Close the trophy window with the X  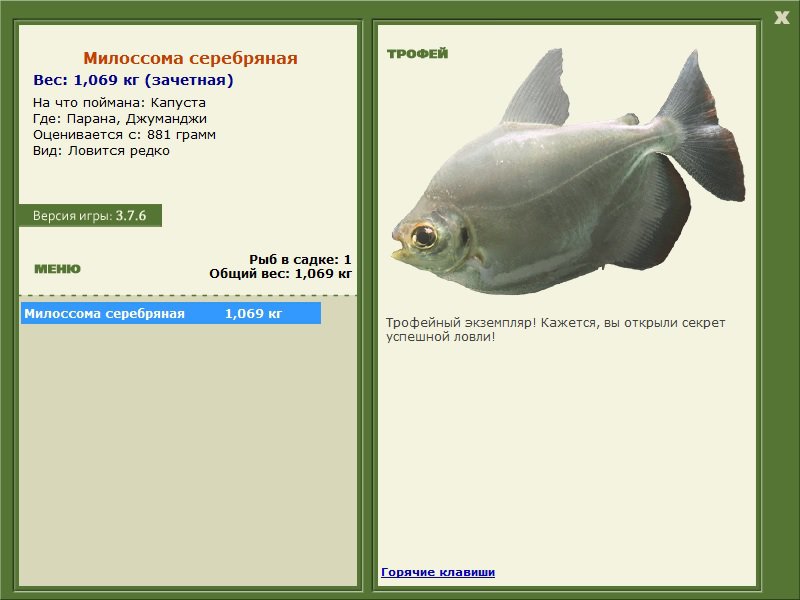click(x=781, y=17)
